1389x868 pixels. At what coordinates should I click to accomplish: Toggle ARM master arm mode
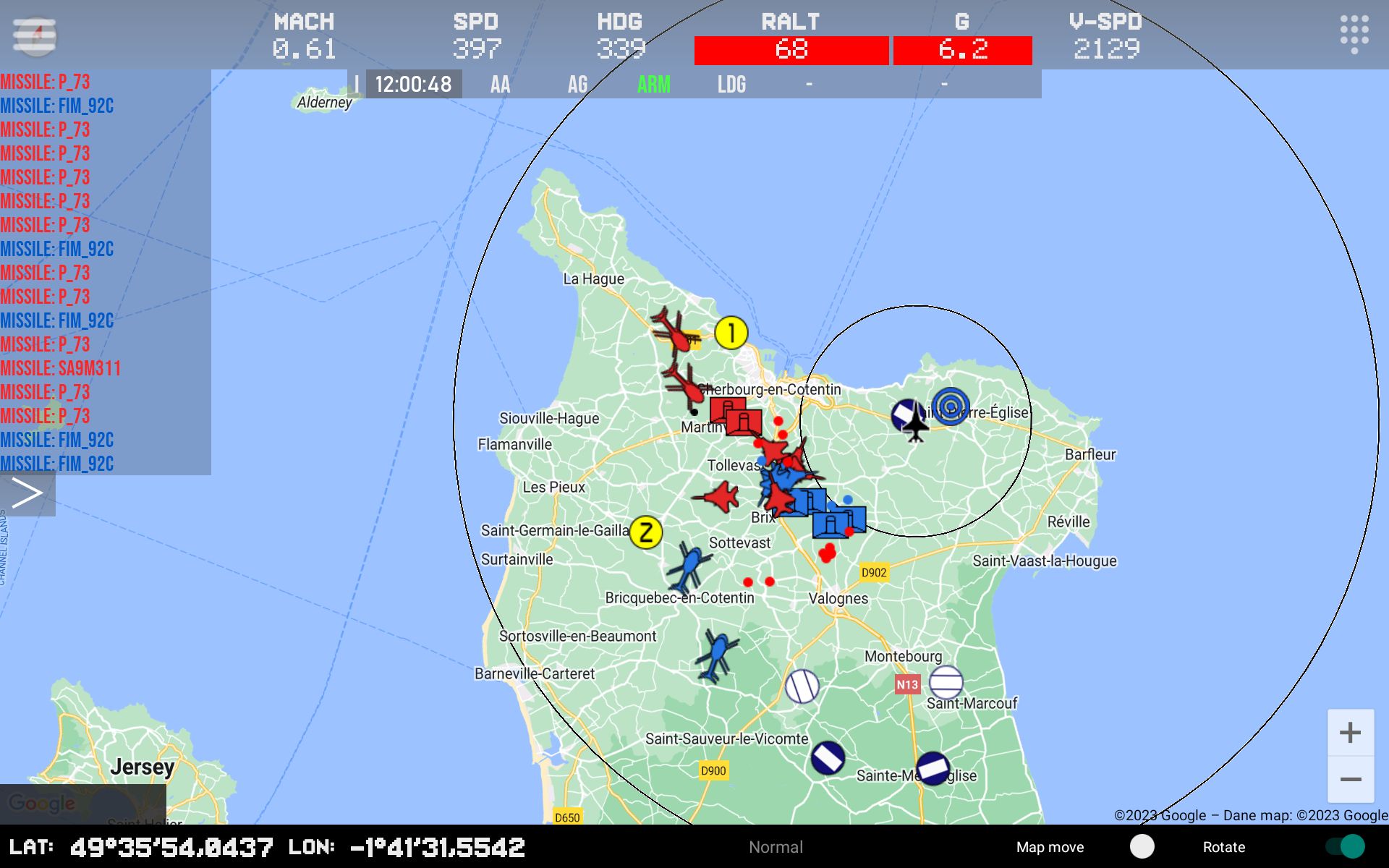click(653, 85)
